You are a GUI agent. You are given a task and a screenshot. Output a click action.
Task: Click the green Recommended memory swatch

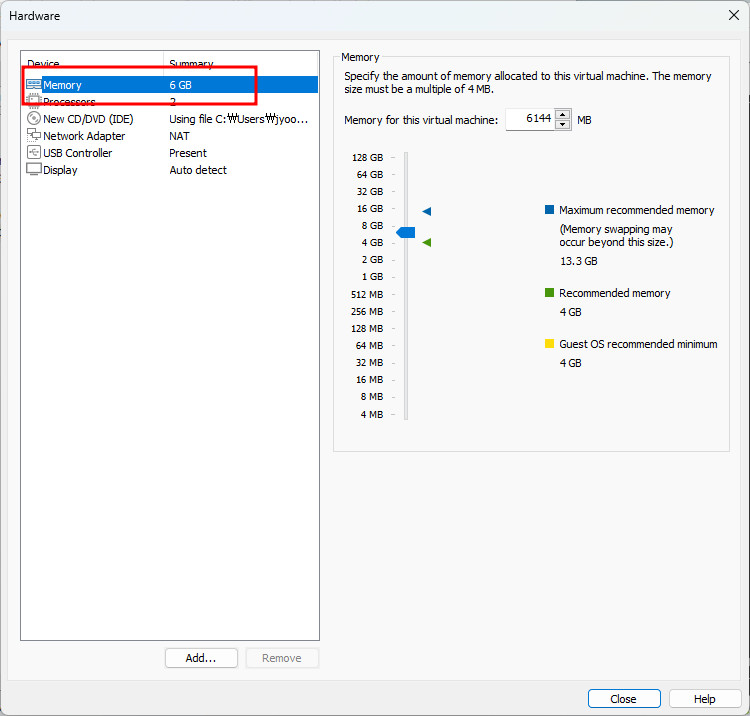click(549, 292)
